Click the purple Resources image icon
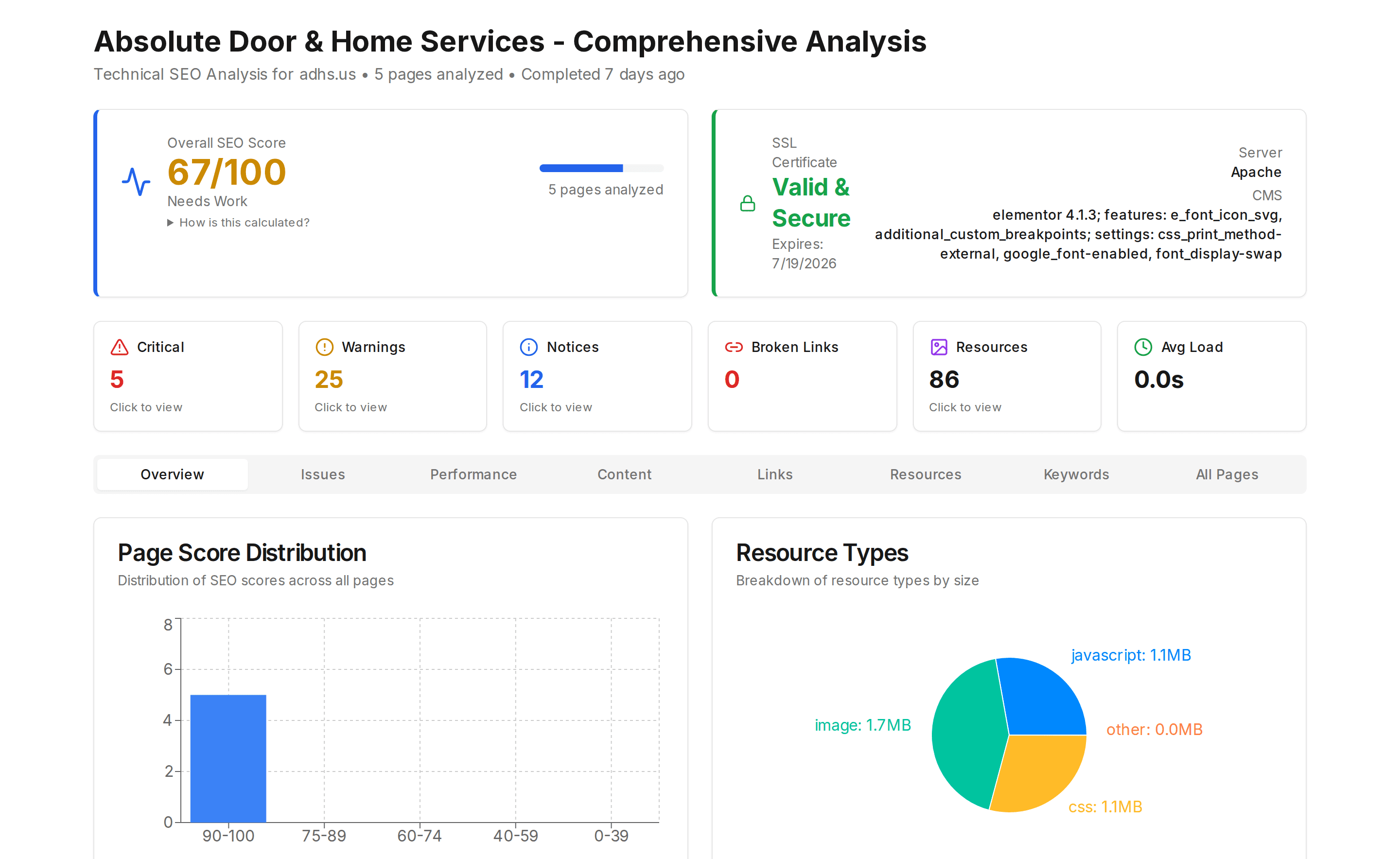This screenshot has width=1400, height=859. coord(939,347)
